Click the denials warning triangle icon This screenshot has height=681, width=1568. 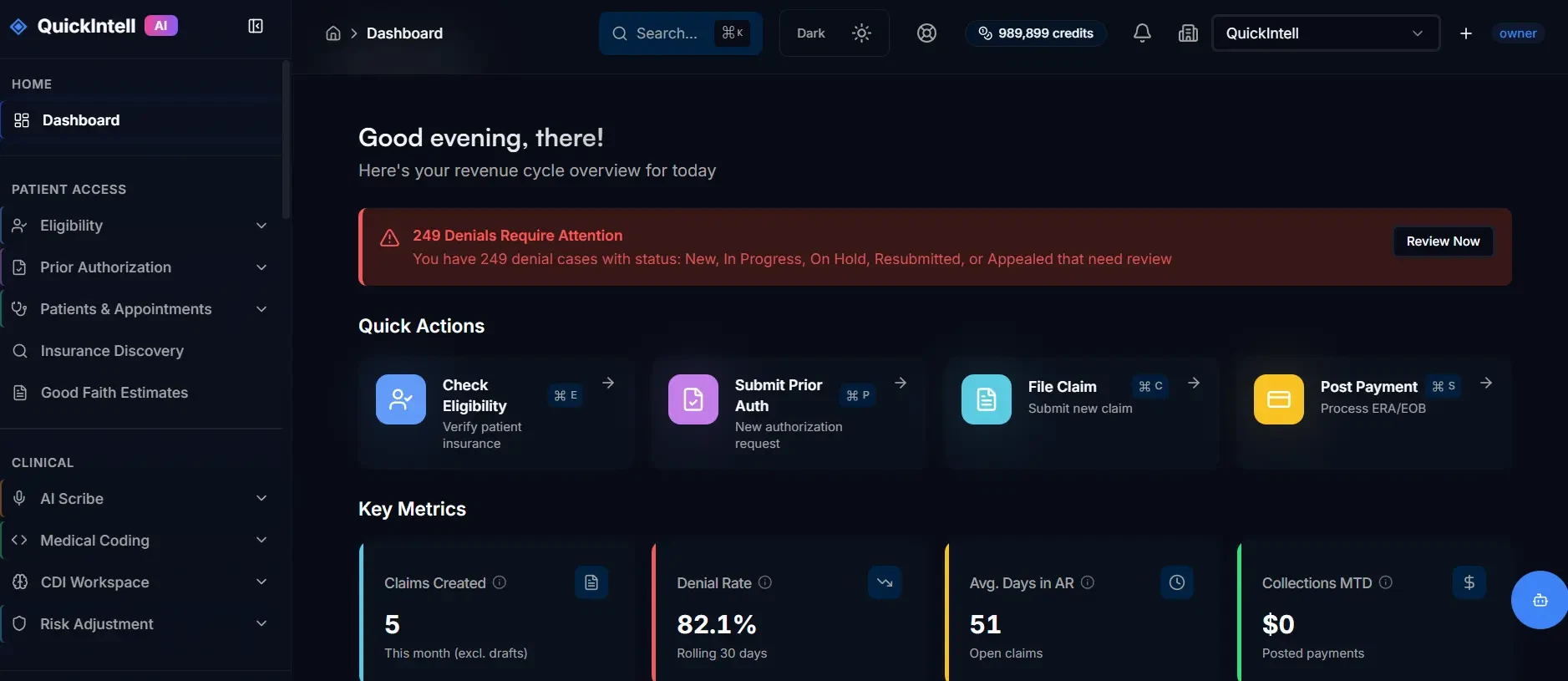pyautogui.click(x=389, y=238)
